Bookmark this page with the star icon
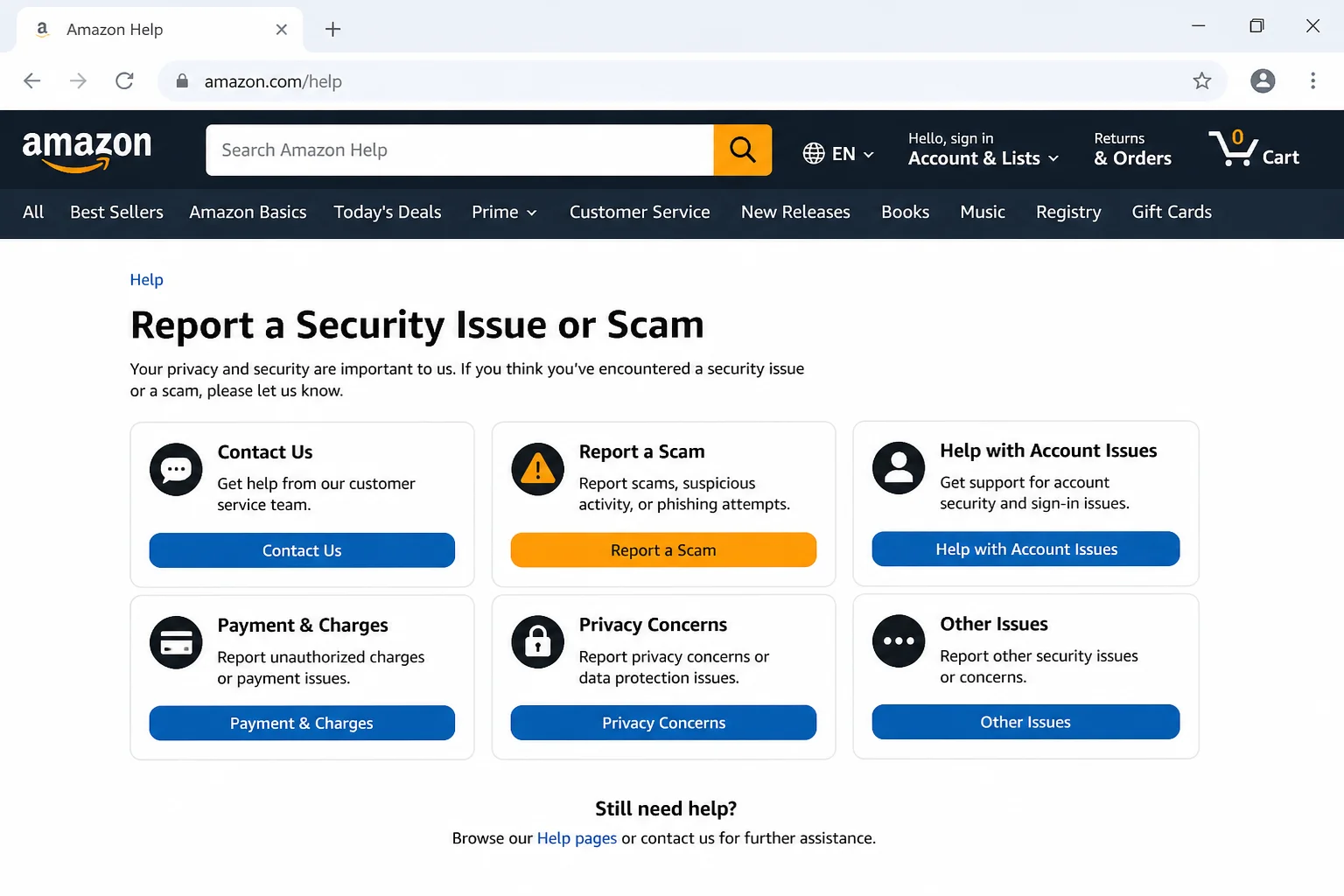The width and height of the screenshot is (1344, 896). click(x=1202, y=81)
